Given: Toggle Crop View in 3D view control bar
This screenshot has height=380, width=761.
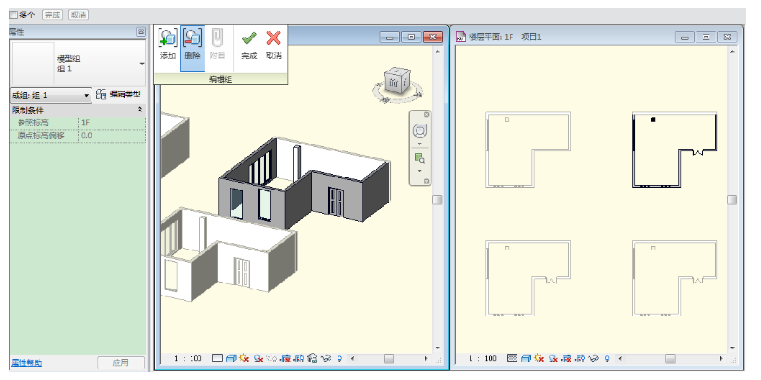Looking at the screenshot, I should (285, 359).
